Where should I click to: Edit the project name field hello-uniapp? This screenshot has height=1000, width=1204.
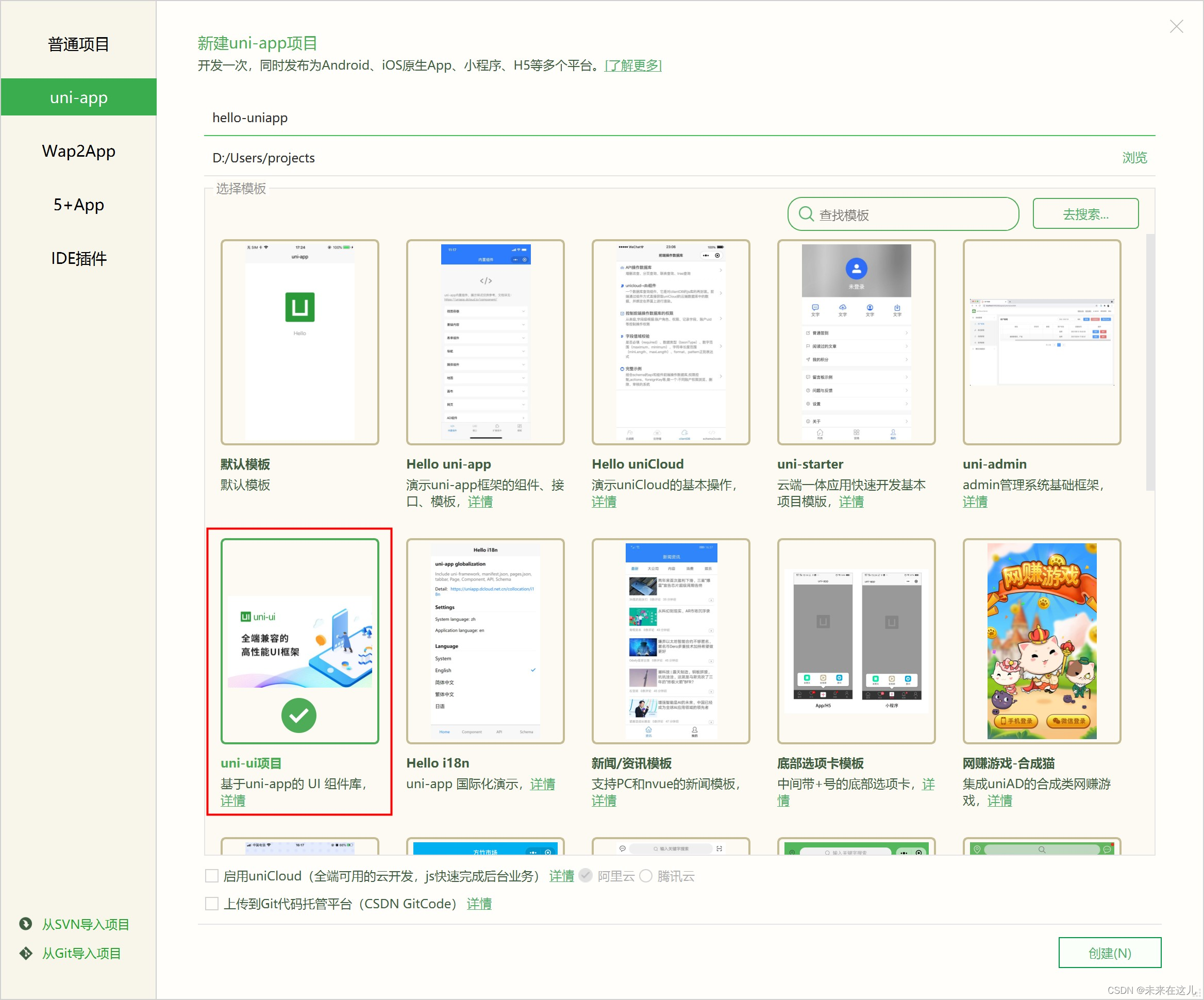click(x=679, y=118)
